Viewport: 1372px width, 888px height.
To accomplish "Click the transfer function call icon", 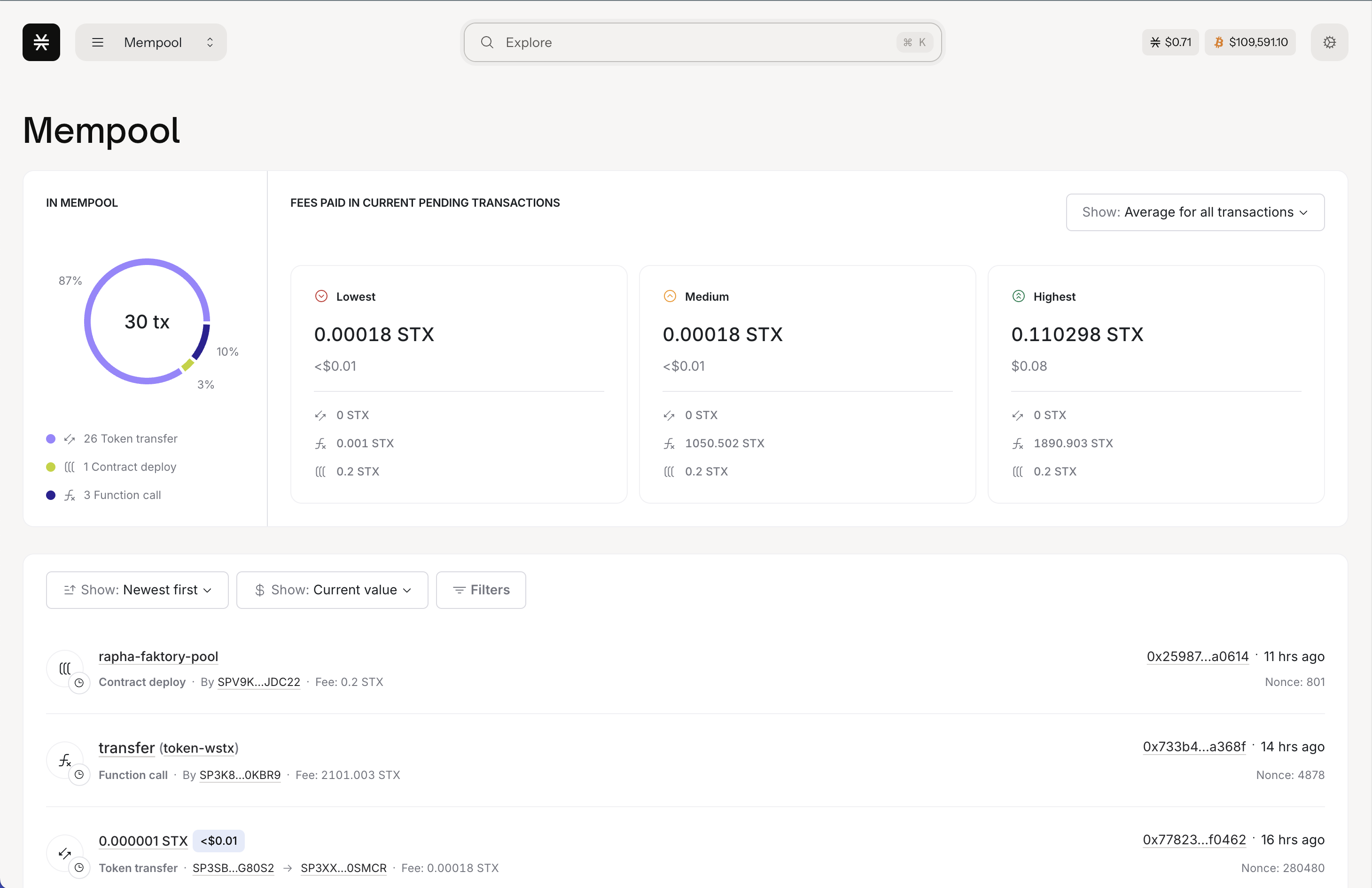I will click(x=65, y=761).
